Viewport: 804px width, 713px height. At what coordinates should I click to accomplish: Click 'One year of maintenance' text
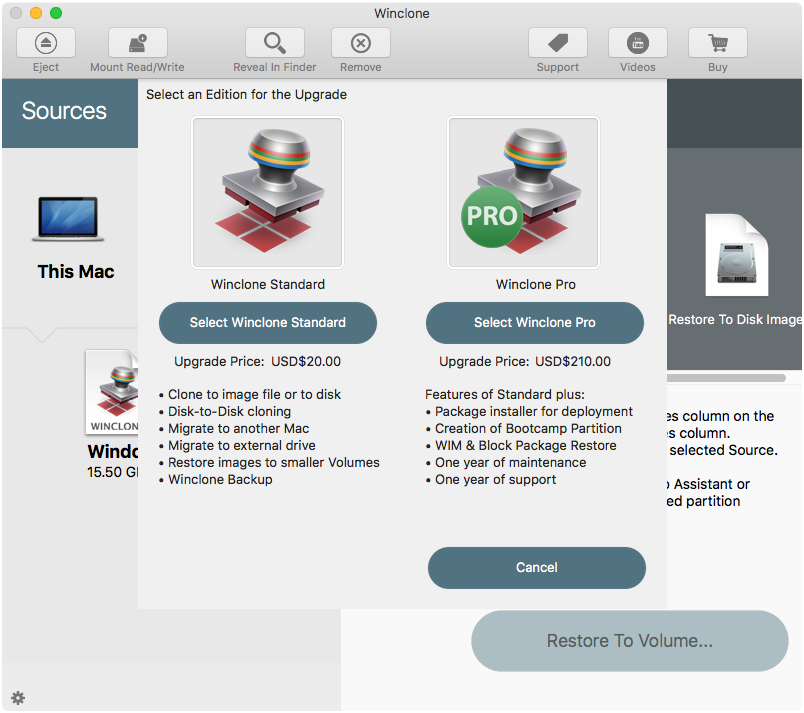[x=511, y=462]
